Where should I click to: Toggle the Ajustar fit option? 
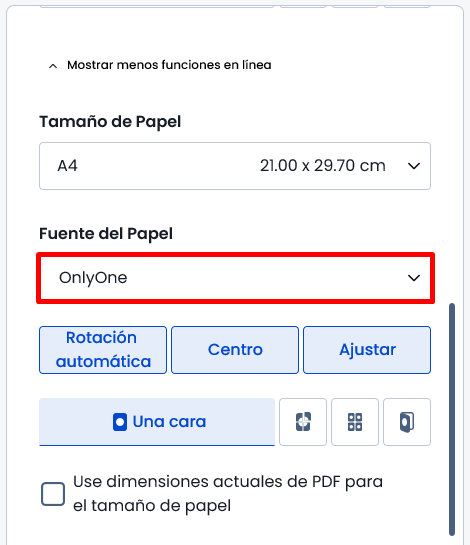367,350
